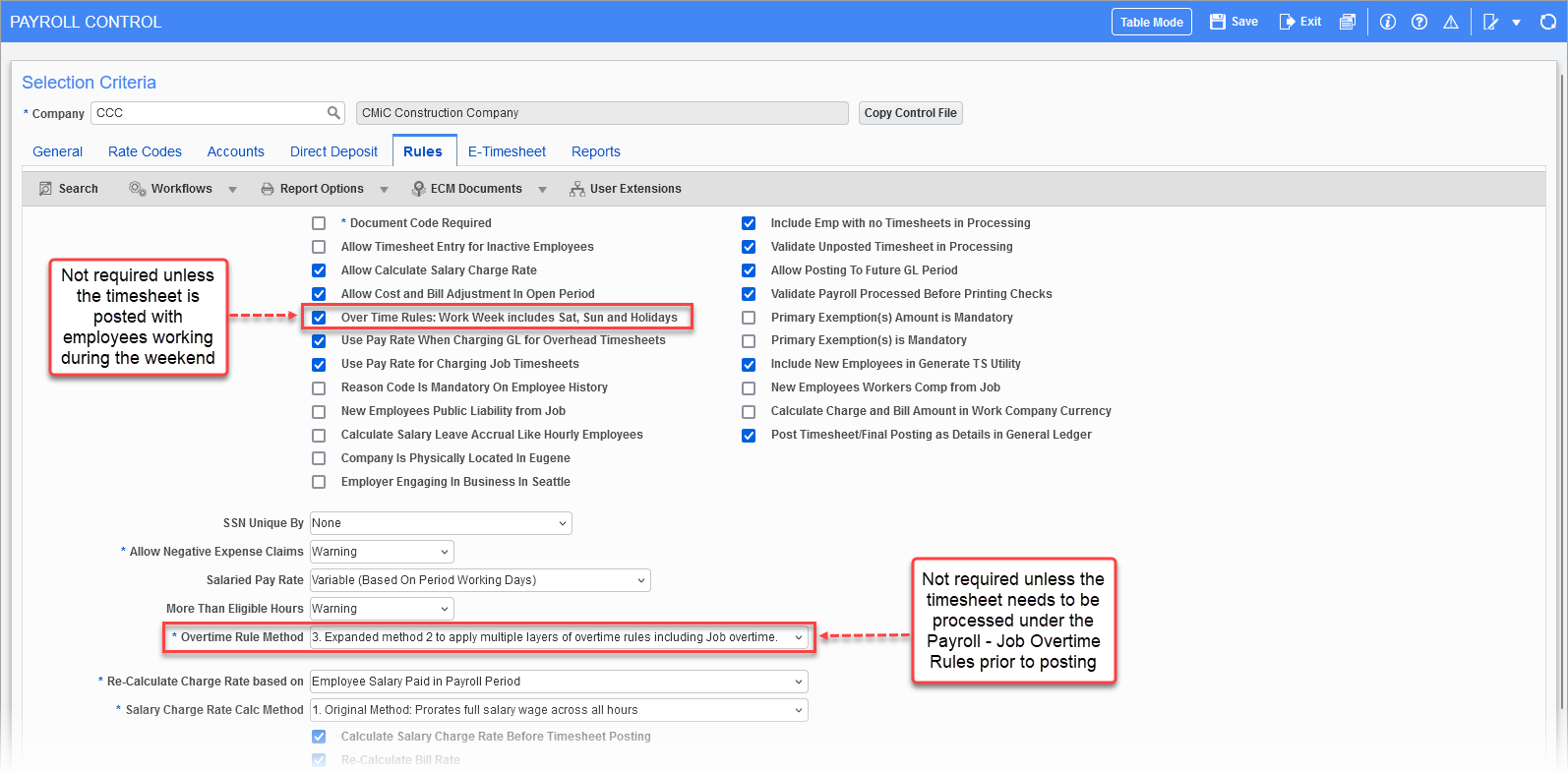Open the E-Timesheet tab
This screenshot has width=1568, height=773.
tap(507, 151)
